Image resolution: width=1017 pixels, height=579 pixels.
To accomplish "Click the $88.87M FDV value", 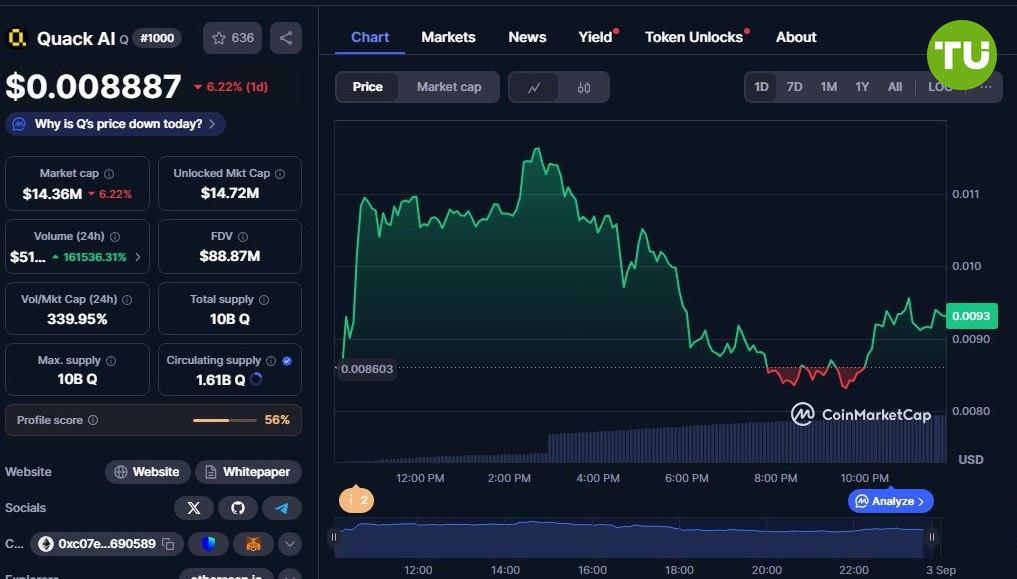I will click(230, 255).
